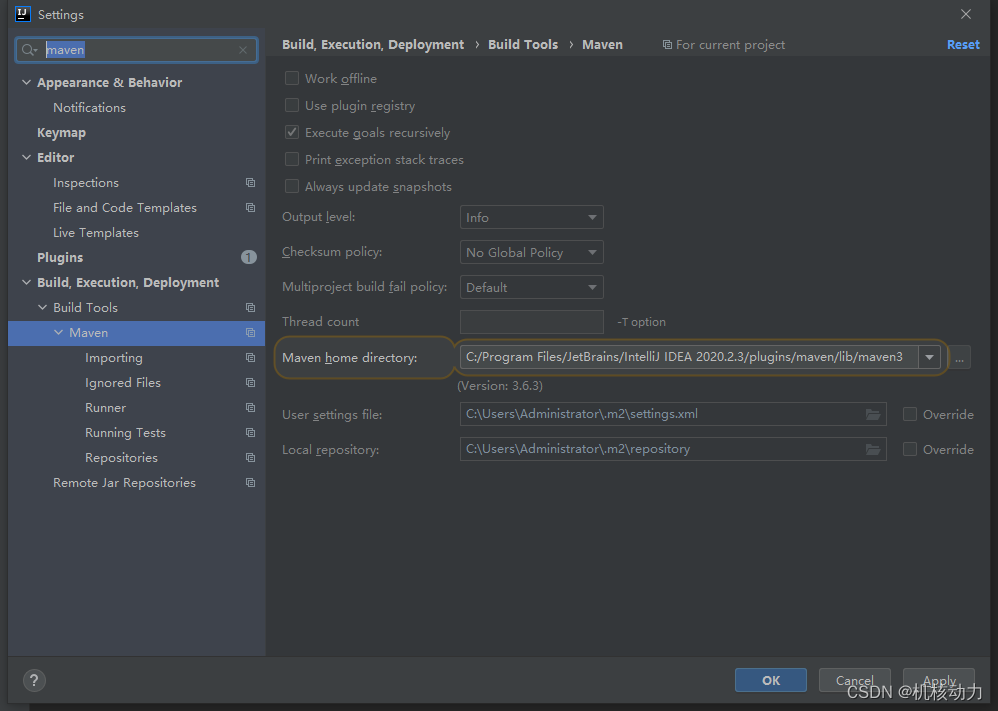Uncheck Execute goals recursively
Viewport: 998px width, 711px height.
click(292, 132)
